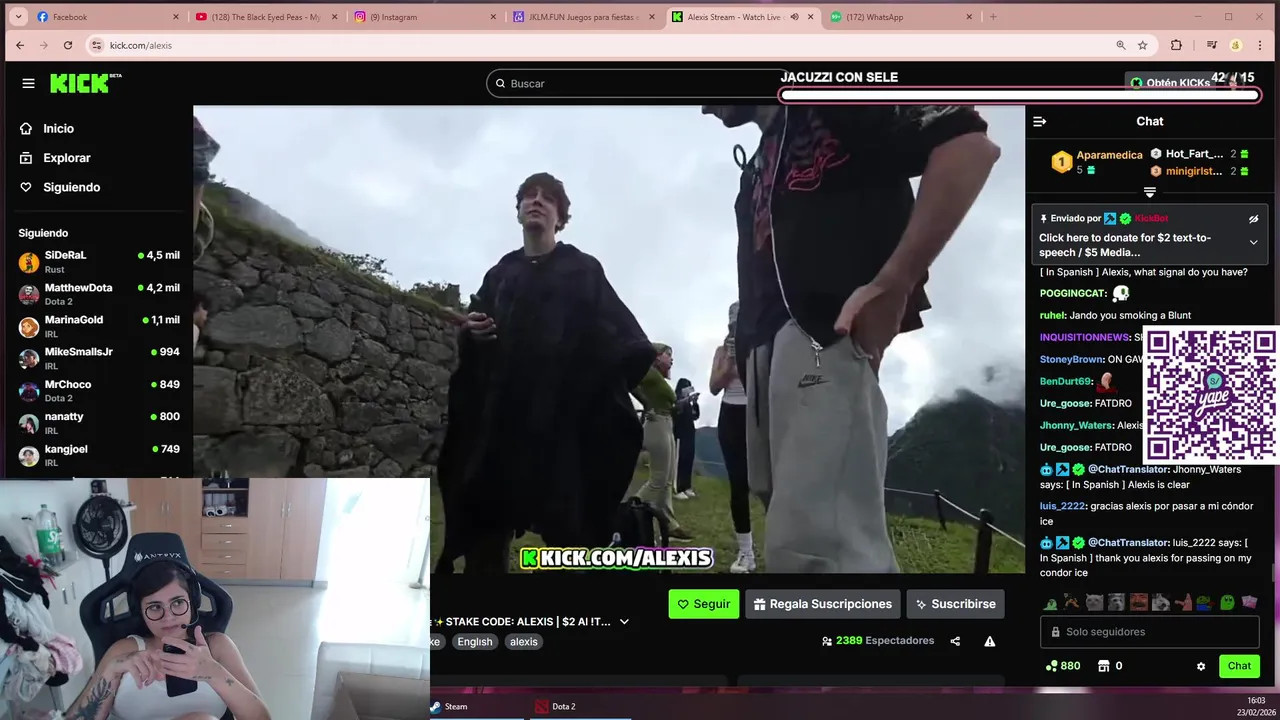Go to Inicio in sidebar
Viewport: 1280px width, 720px height.
coord(58,128)
